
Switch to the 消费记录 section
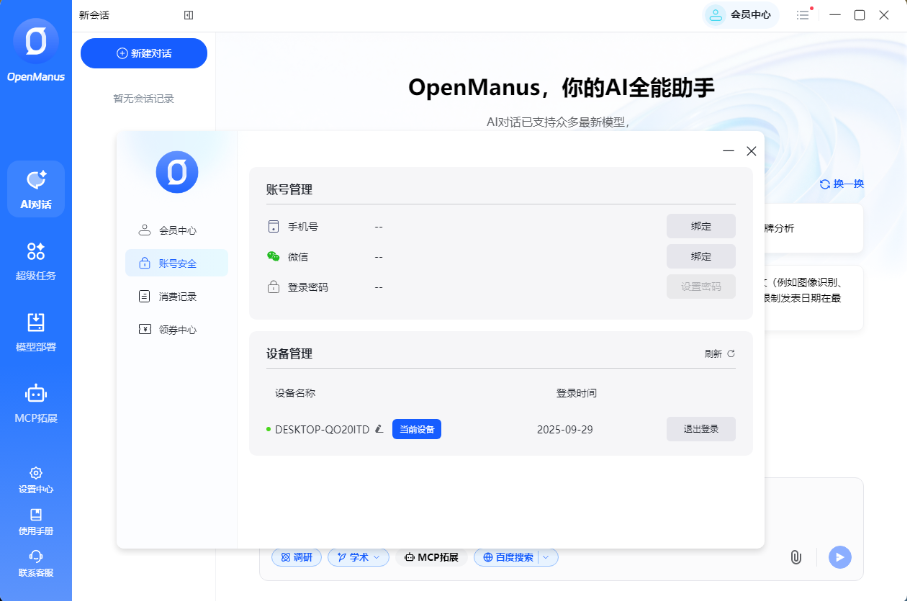click(177, 295)
